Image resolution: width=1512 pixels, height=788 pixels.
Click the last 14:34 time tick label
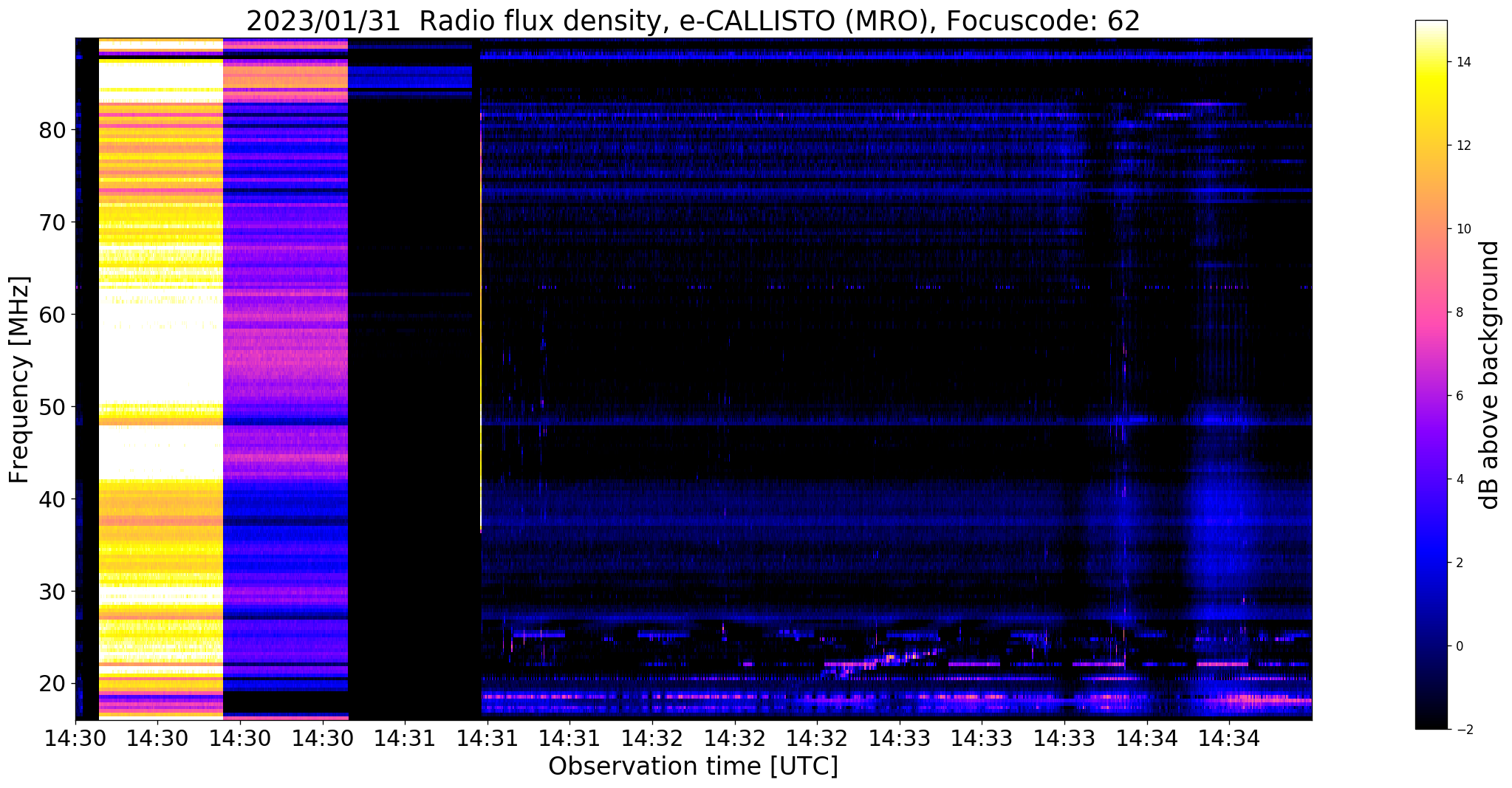coord(1229,739)
